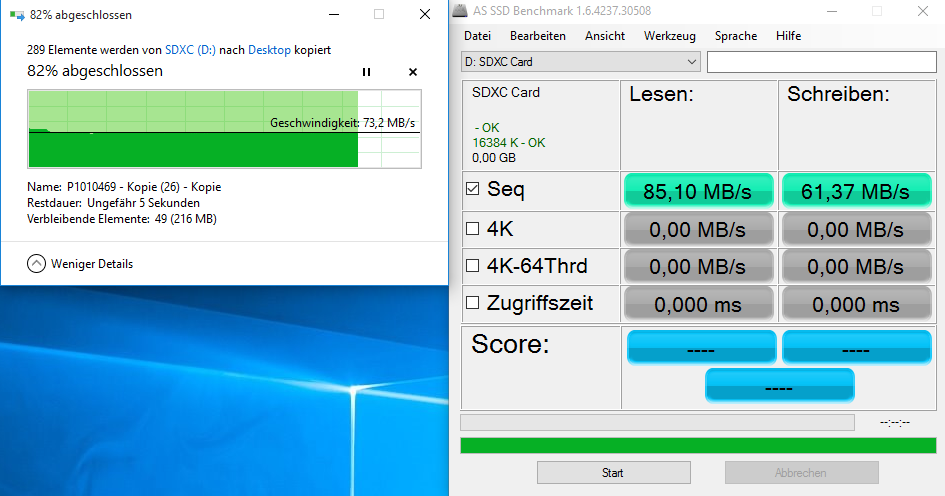Viewport: 945px width, 496px height.
Task: Enable the Zugriffszeit benchmark checkbox
Action: click(x=472, y=303)
